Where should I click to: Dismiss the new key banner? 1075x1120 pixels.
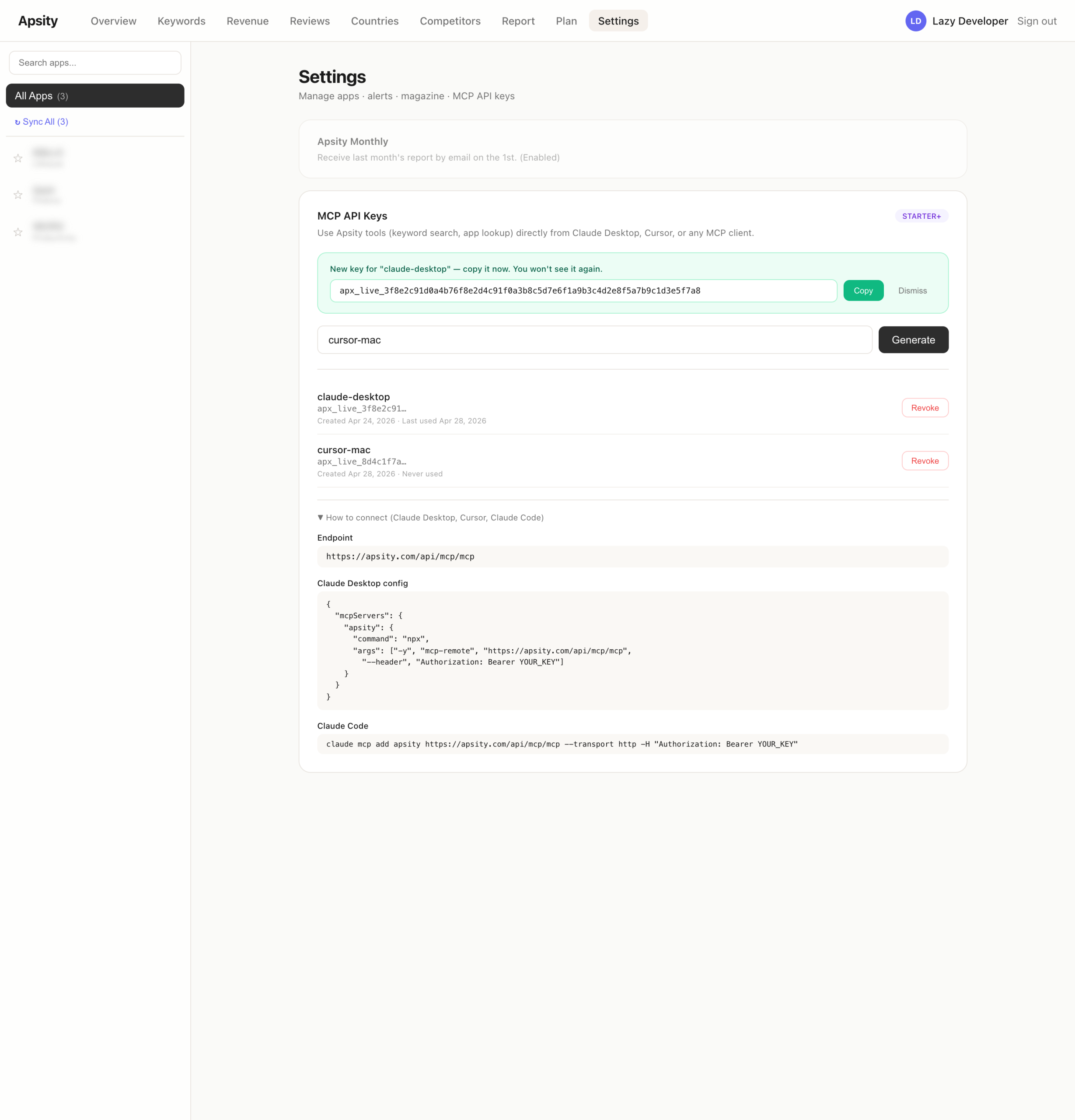tap(912, 290)
